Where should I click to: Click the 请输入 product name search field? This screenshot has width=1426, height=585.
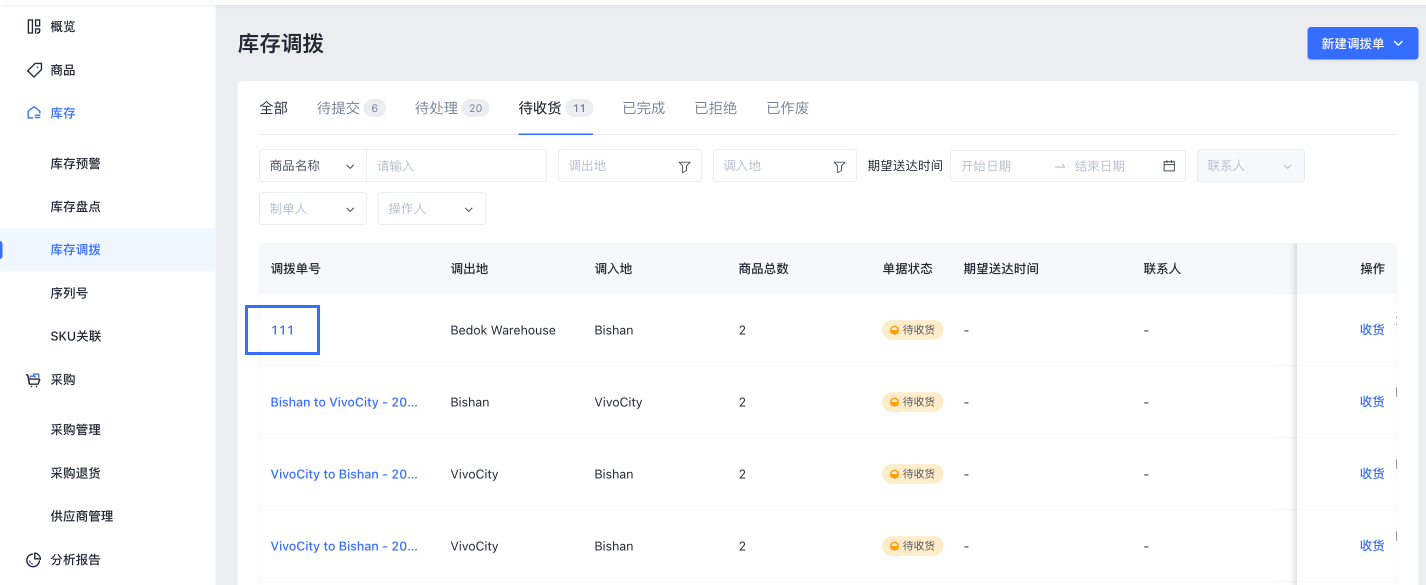coord(456,166)
